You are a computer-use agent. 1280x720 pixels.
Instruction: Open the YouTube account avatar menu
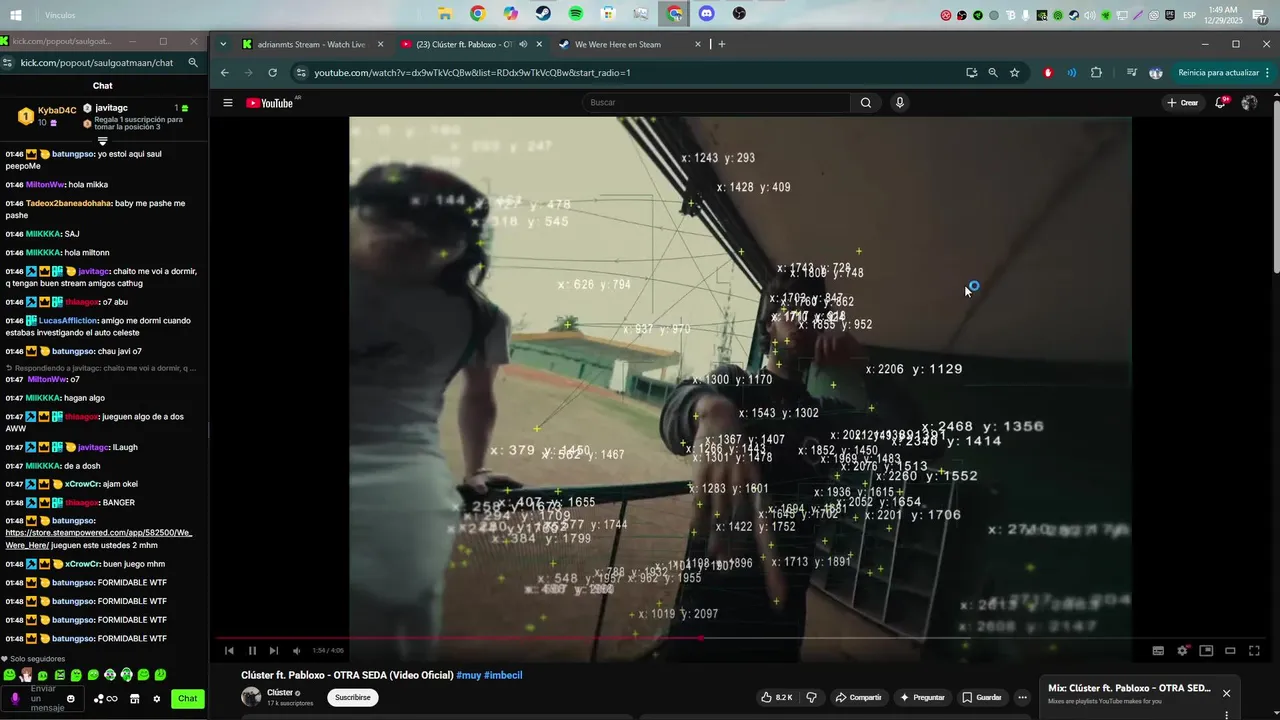pos(1249,103)
